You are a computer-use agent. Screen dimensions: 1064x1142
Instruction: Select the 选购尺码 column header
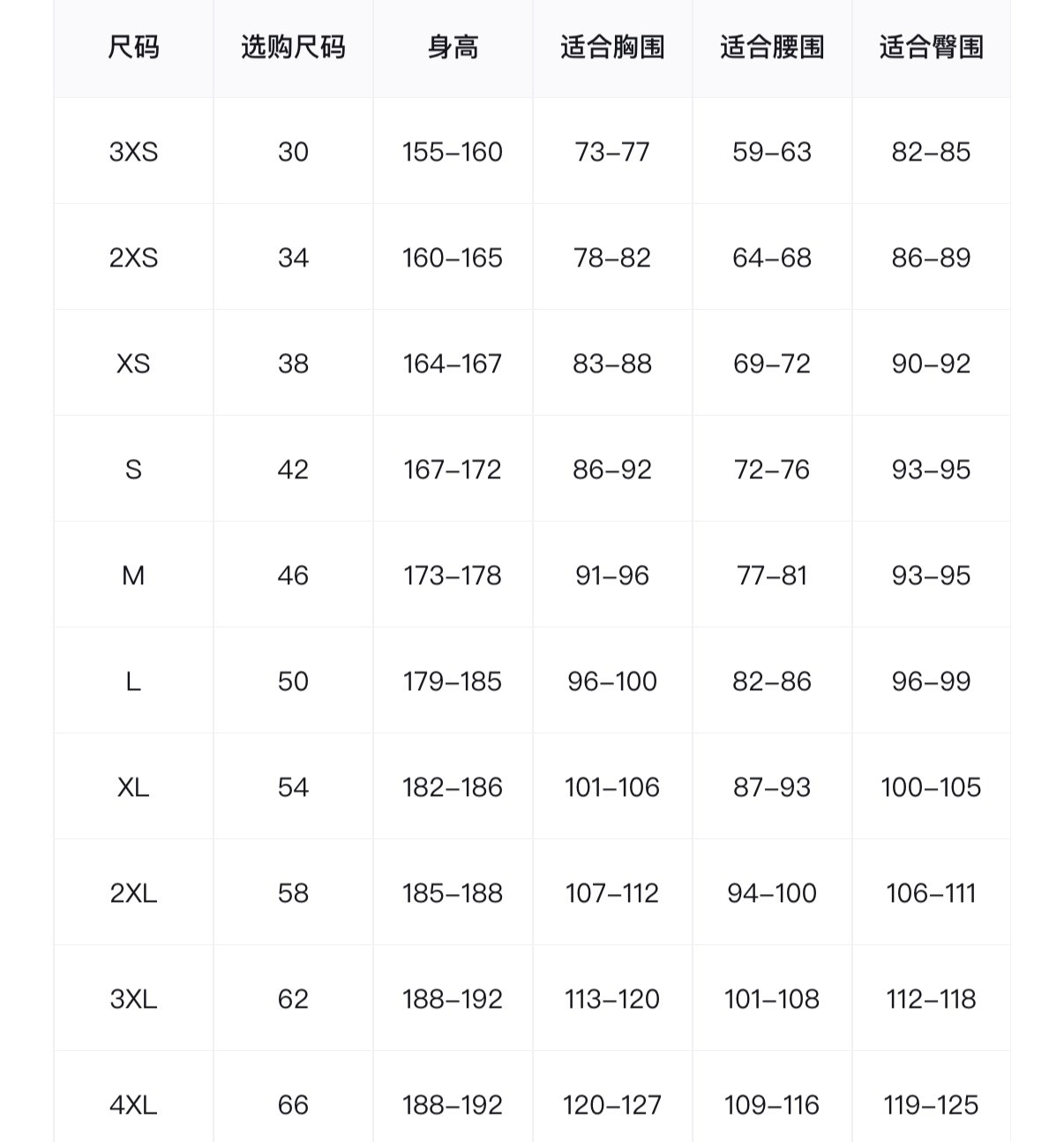pyautogui.click(x=293, y=47)
